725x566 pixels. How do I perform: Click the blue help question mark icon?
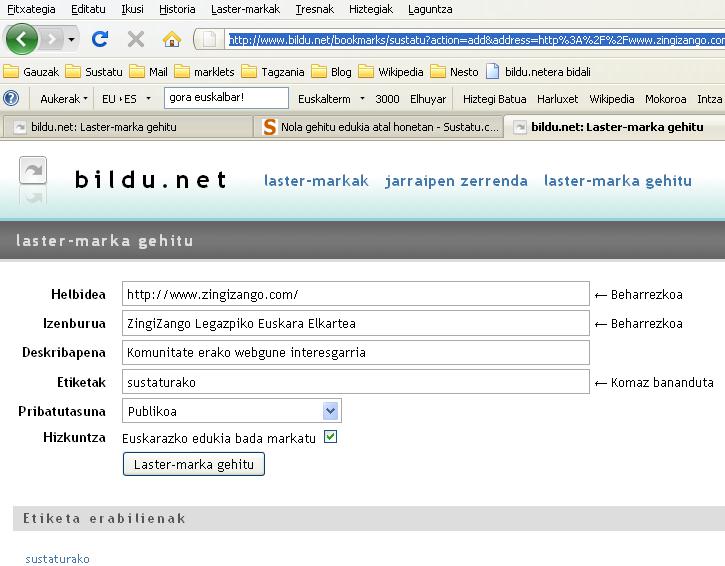(x=11, y=98)
